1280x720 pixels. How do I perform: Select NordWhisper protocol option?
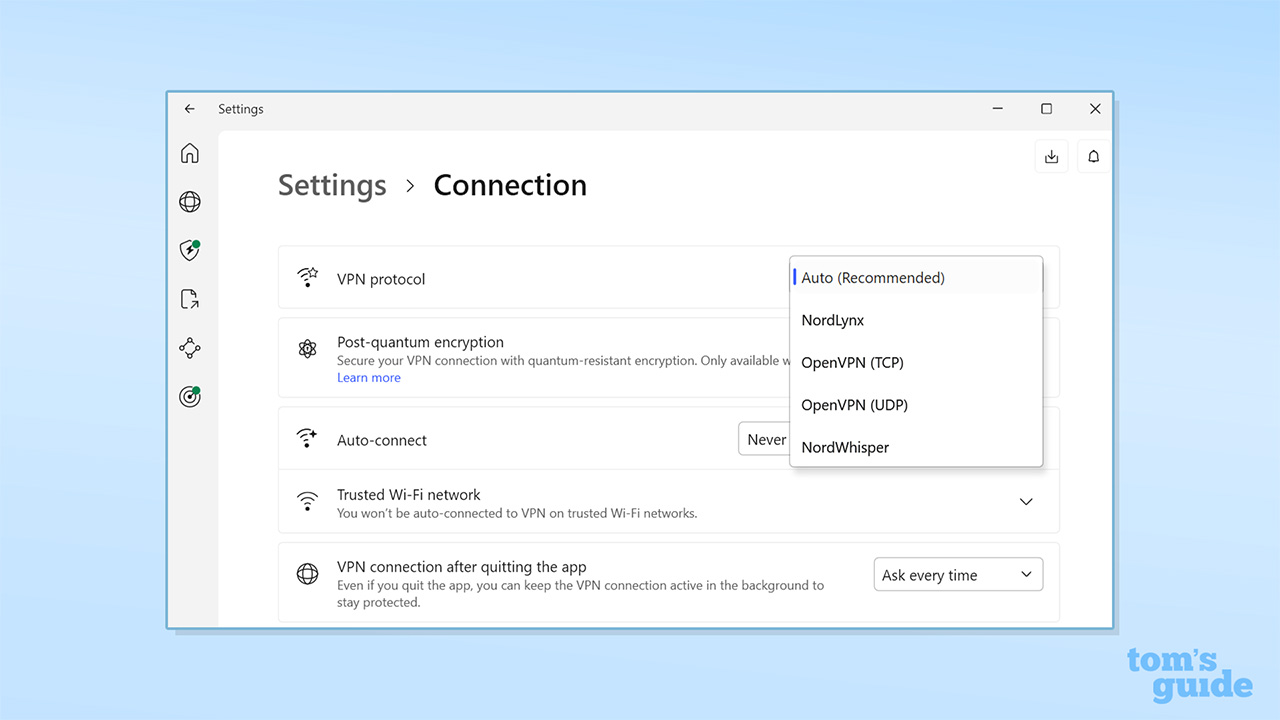(x=916, y=447)
